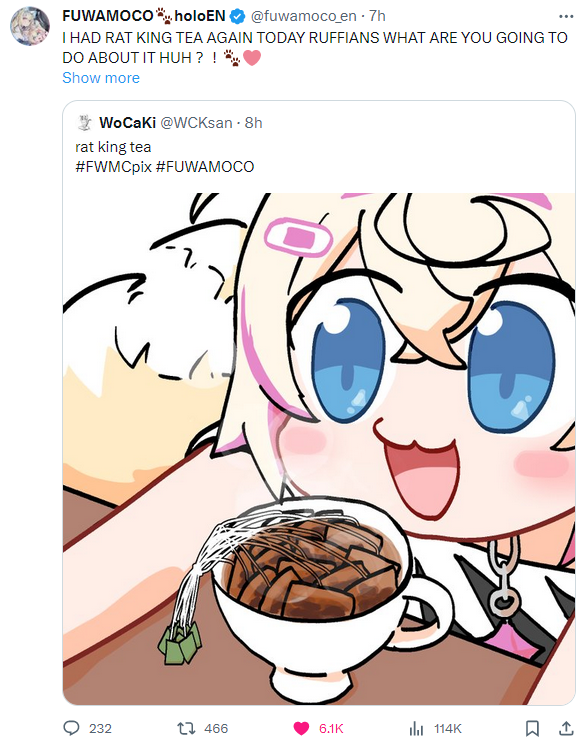Click the share upload icon

(566, 728)
